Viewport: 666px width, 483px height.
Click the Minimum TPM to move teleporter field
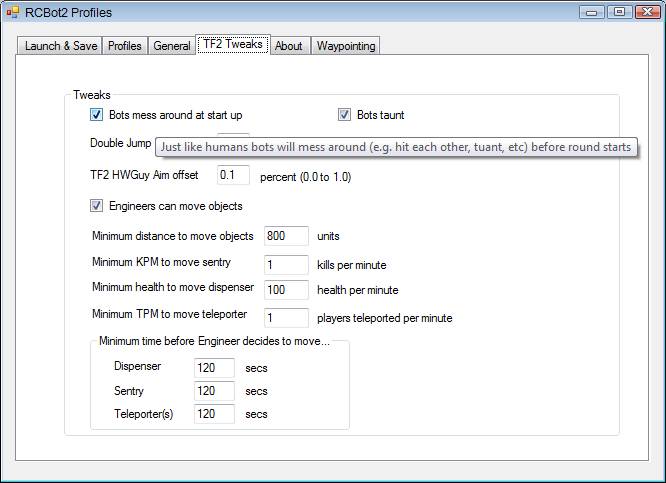click(x=286, y=318)
